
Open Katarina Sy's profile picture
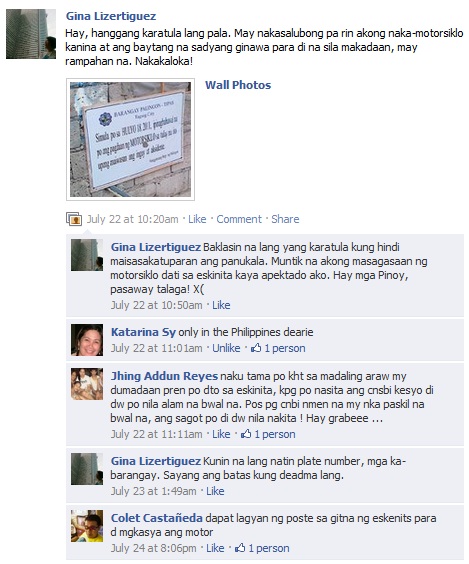[x=87, y=340]
